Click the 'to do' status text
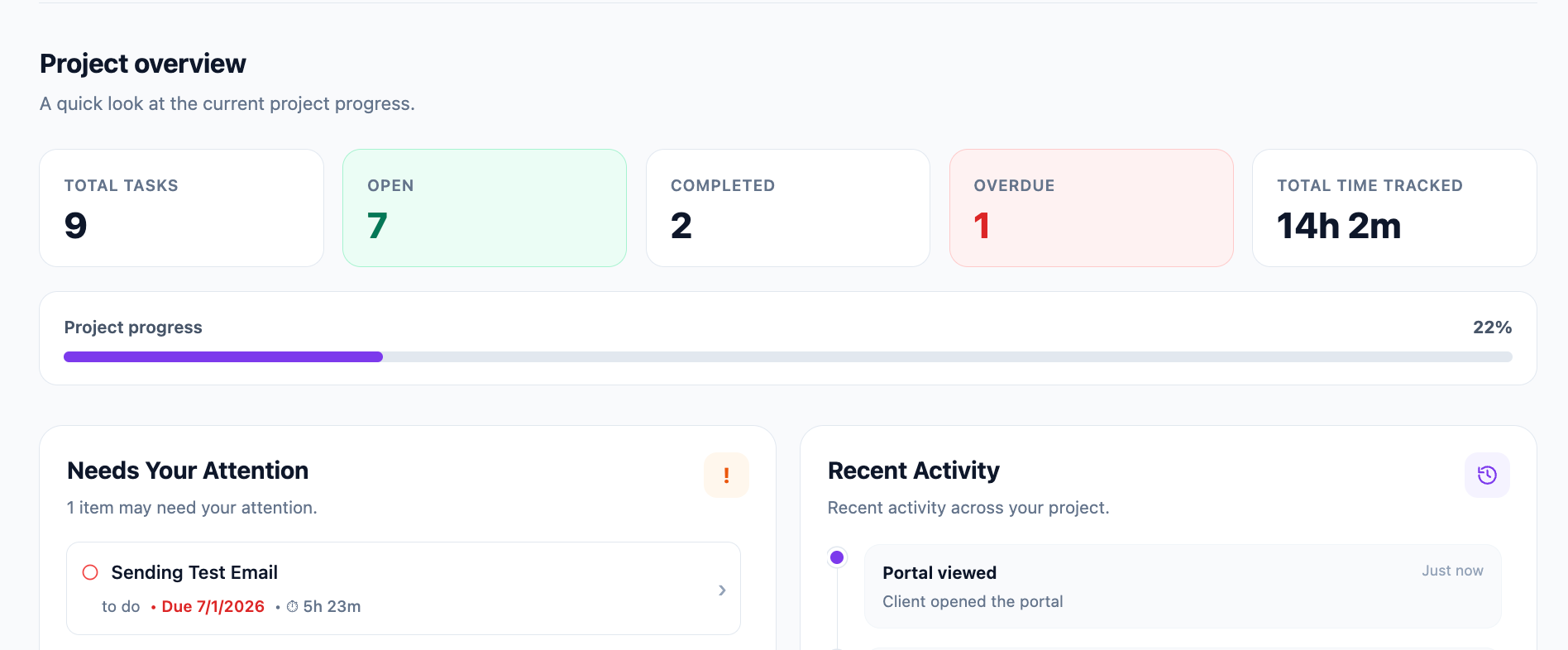The height and width of the screenshot is (650, 1568). pyautogui.click(x=121, y=607)
